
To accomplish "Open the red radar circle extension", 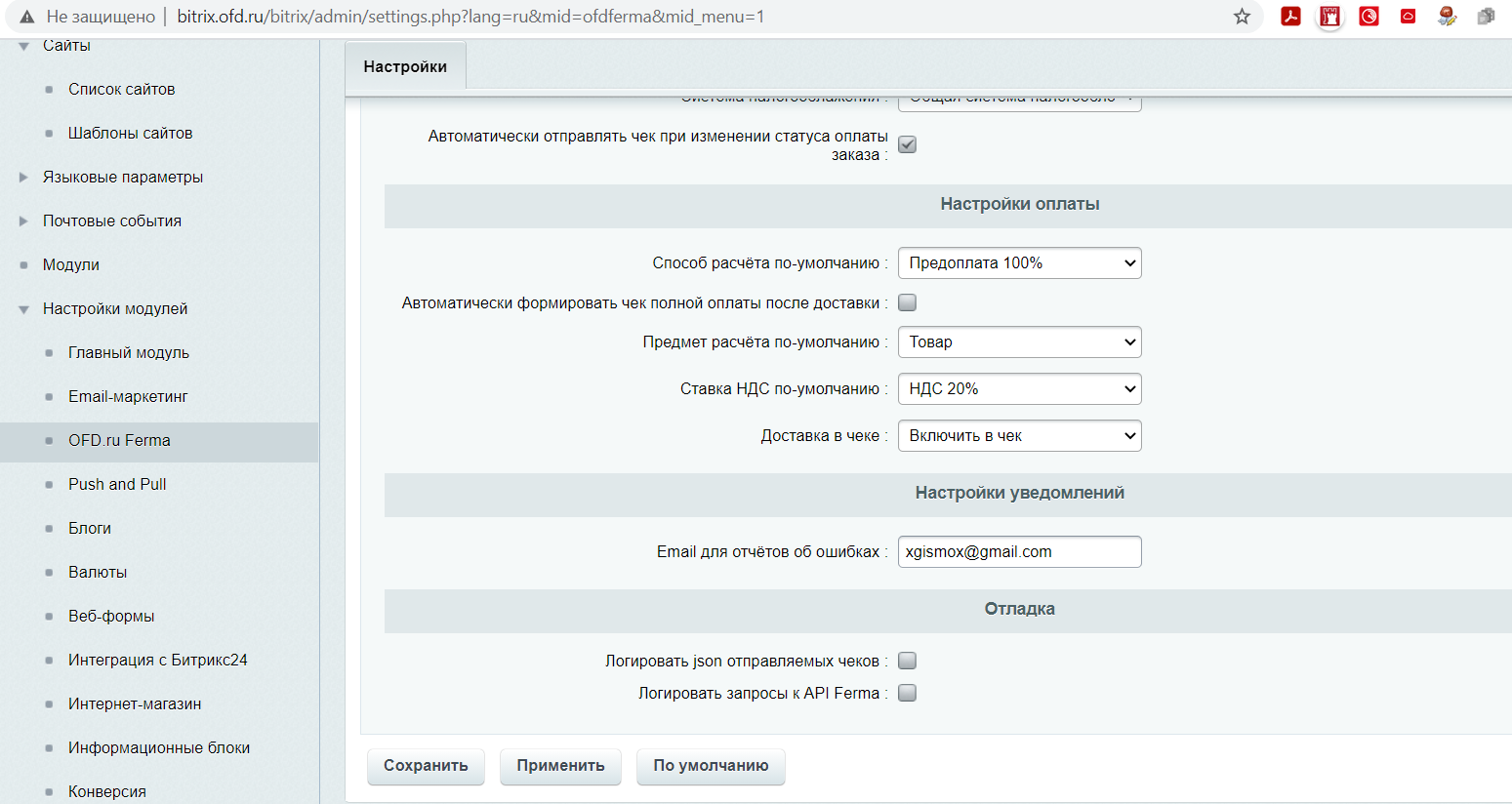I will click(1369, 17).
